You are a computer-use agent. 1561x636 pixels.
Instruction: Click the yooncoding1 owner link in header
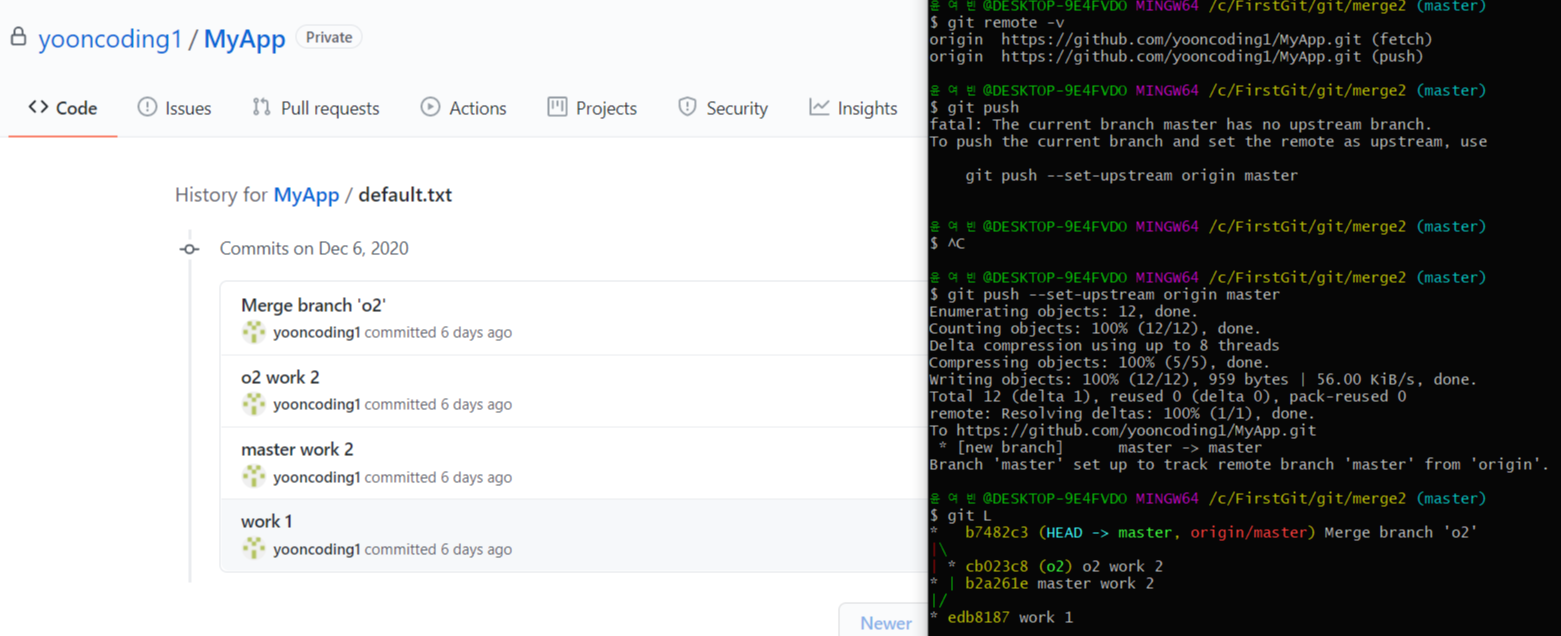pos(110,39)
